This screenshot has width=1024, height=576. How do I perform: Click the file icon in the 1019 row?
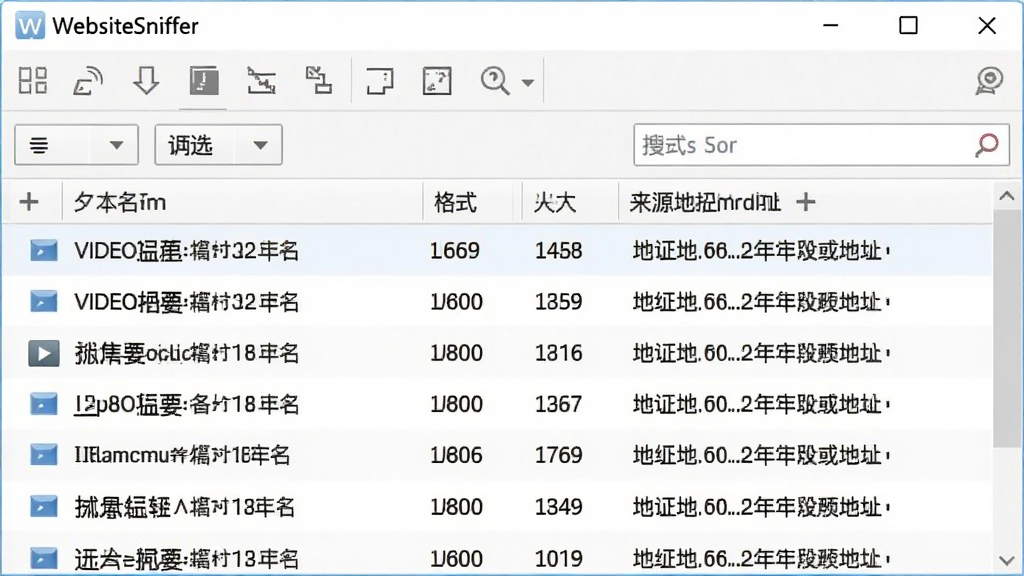[44, 558]
